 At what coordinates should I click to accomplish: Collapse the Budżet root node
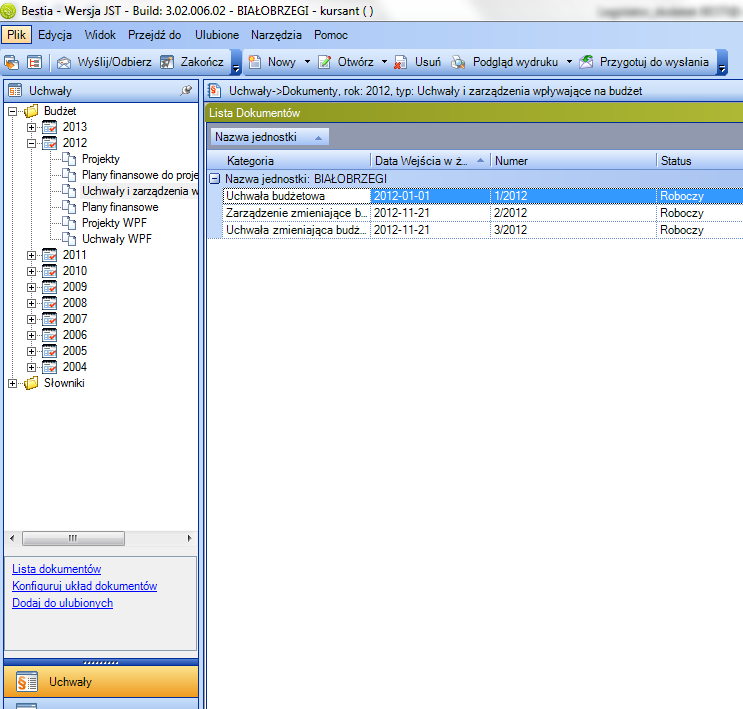12,111
